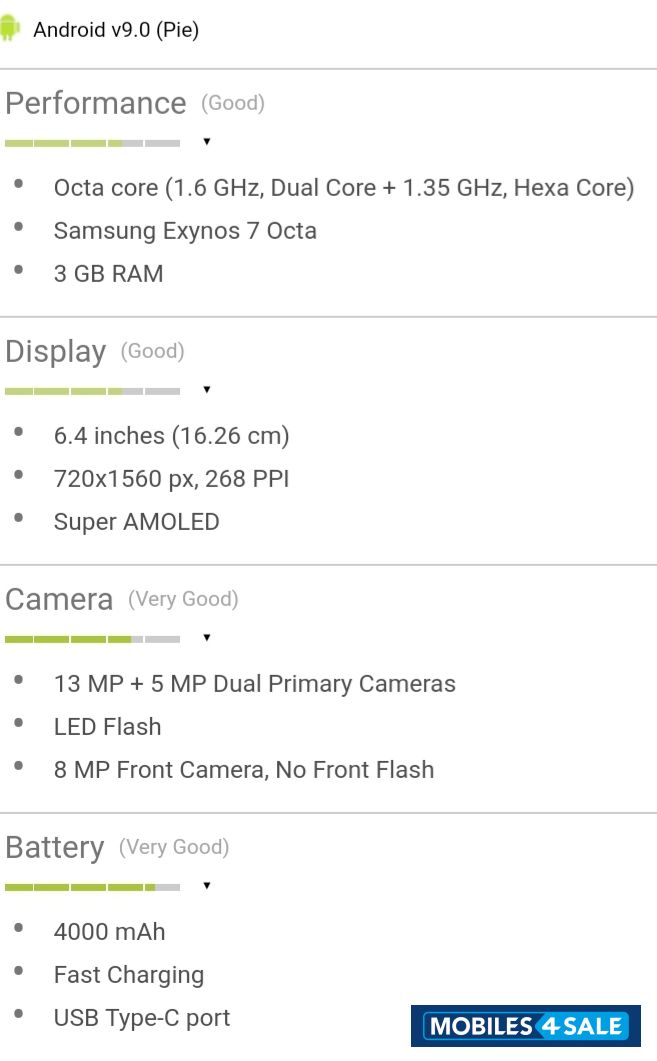Click the Display section header

tap(55, 351)
